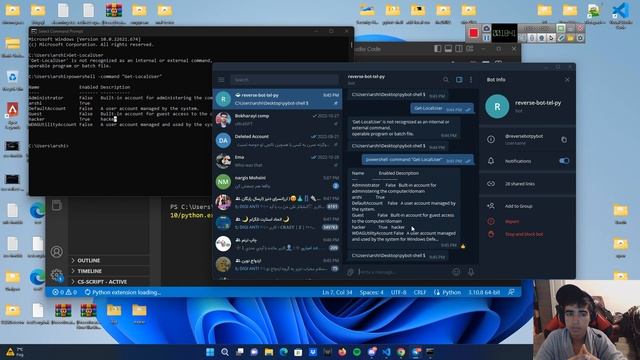
Task: Open Firefox from taskbar
Action: click(342, 352)
